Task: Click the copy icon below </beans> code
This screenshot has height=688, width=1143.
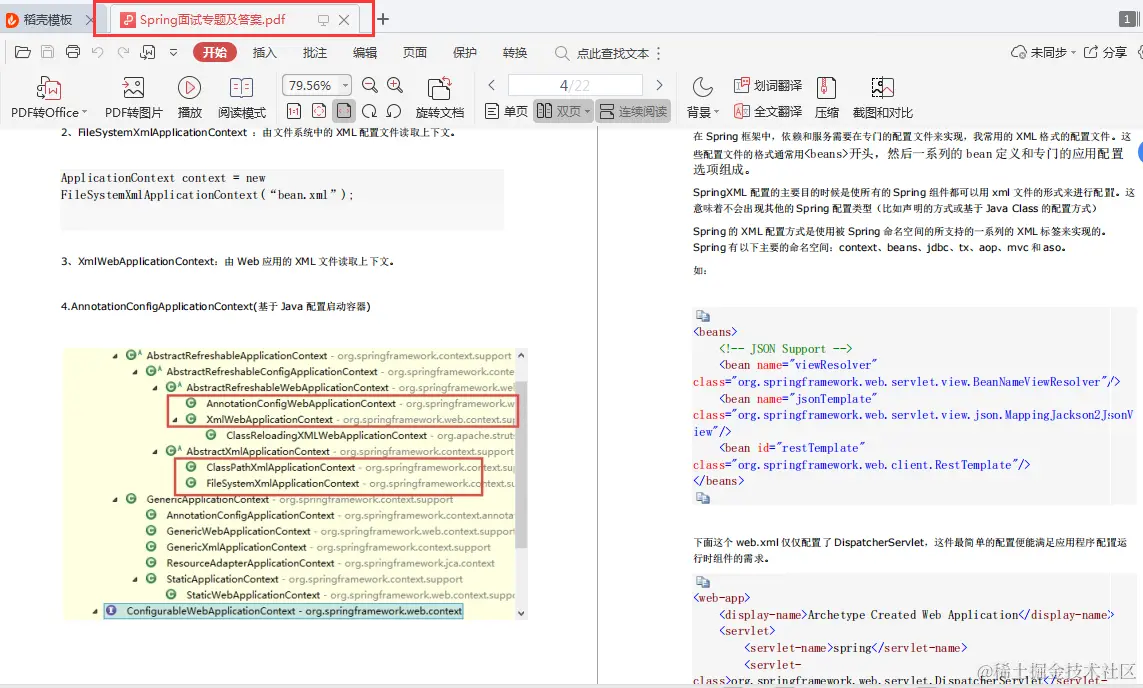Action: click(x=703, y=497)
